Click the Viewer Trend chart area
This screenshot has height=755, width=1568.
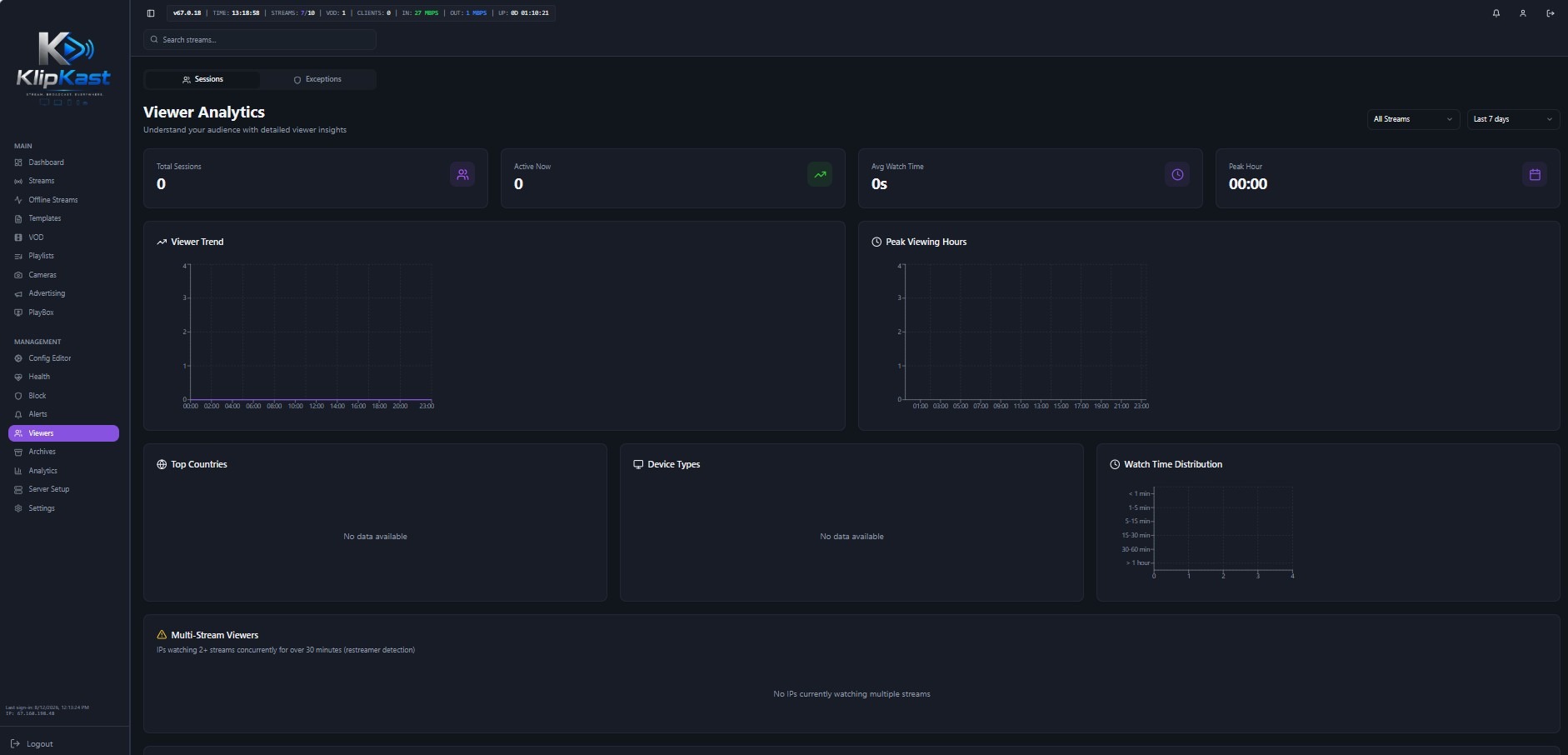point(309,332)
